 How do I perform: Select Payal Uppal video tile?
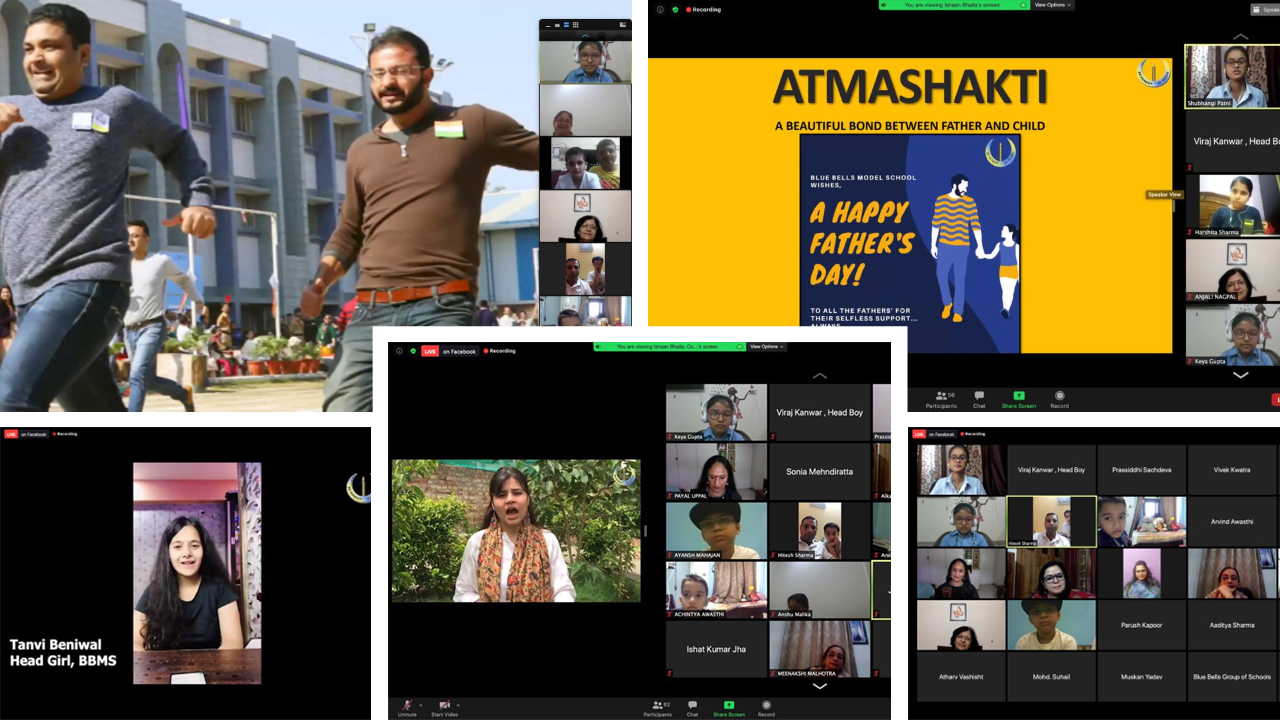click(x=717, y=472)
